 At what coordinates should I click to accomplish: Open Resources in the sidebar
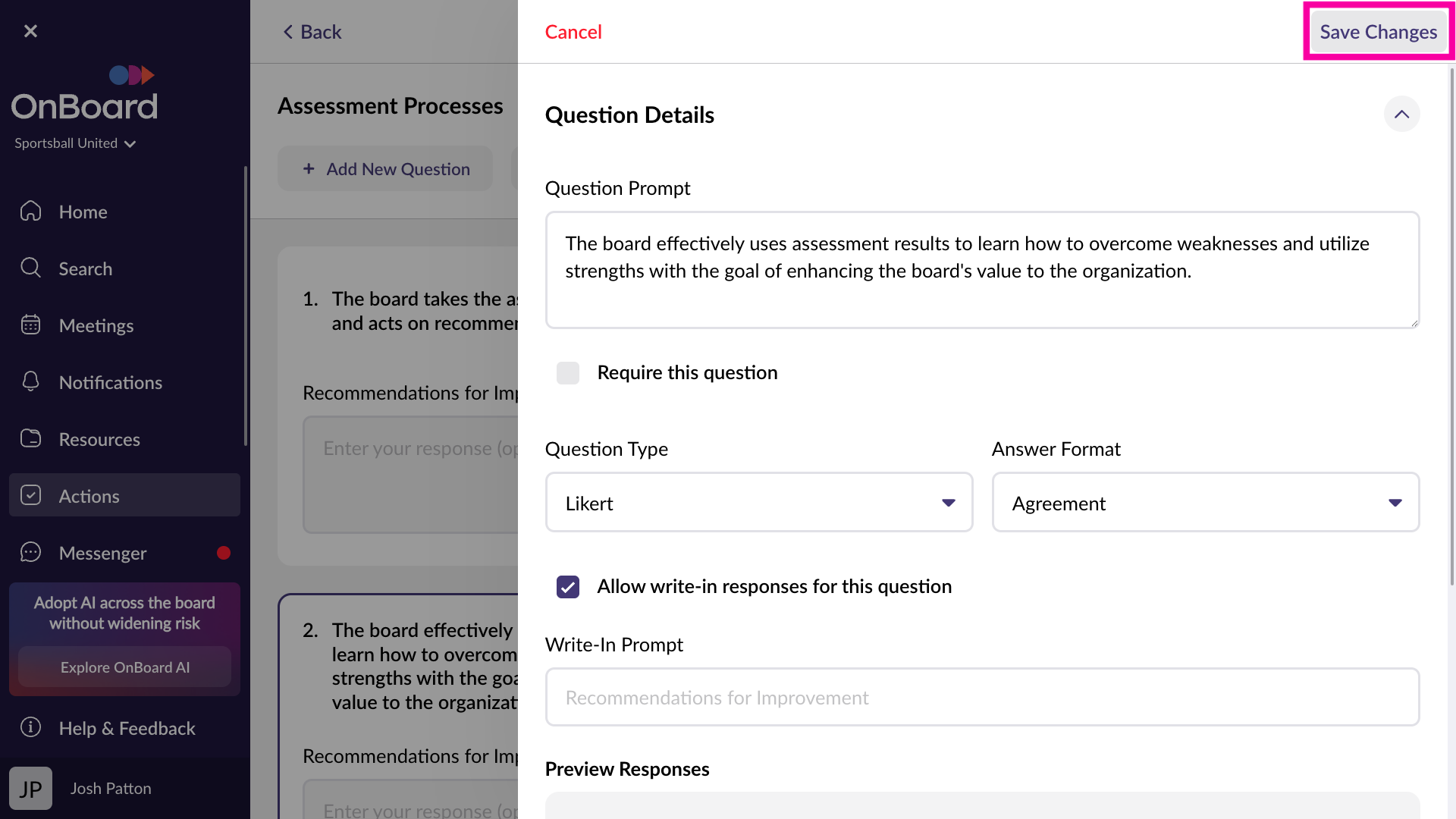(x=124, y=439)
